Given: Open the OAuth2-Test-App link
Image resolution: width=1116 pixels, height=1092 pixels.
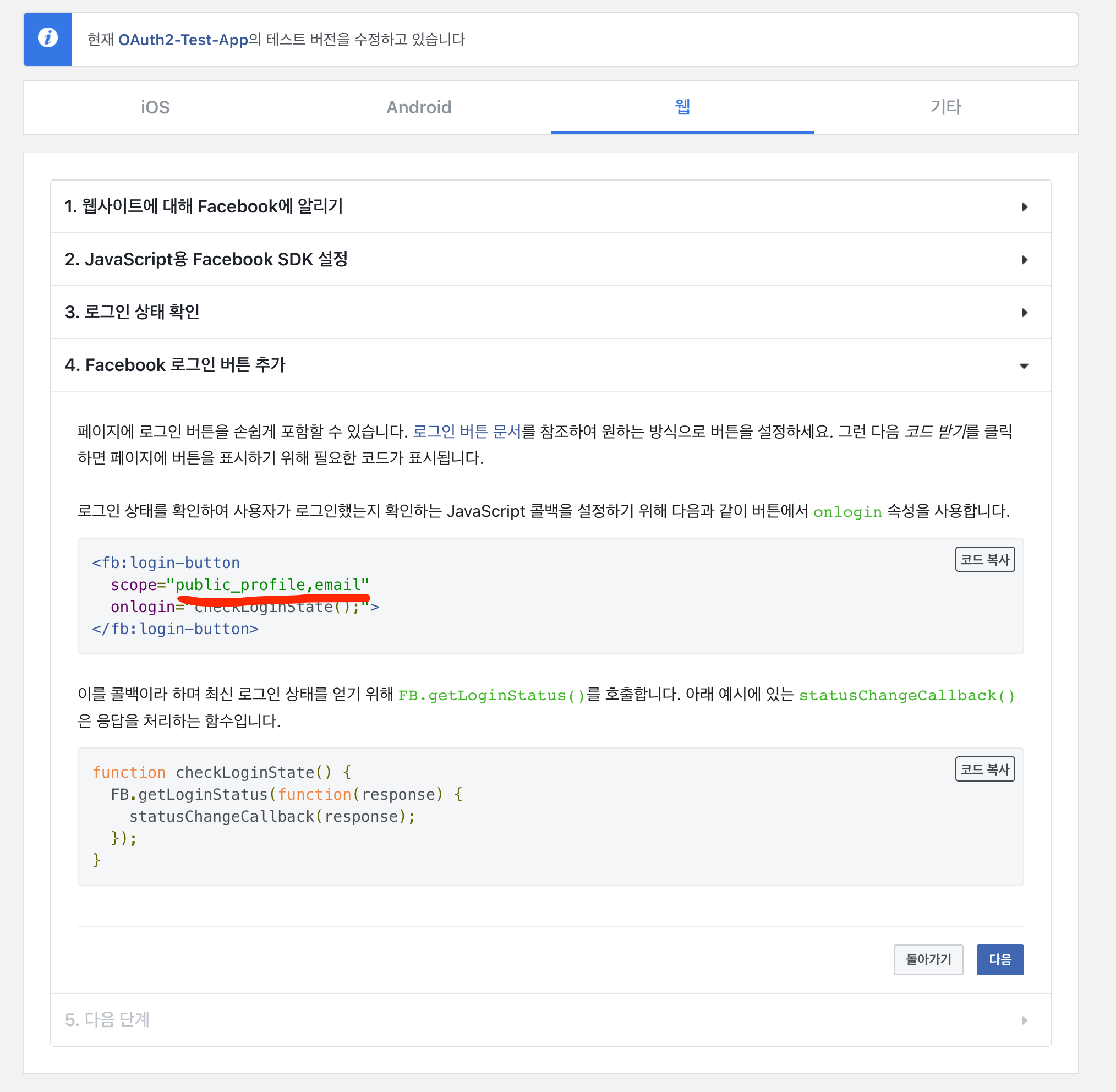Looking at the screenshot, I should 183,40.
